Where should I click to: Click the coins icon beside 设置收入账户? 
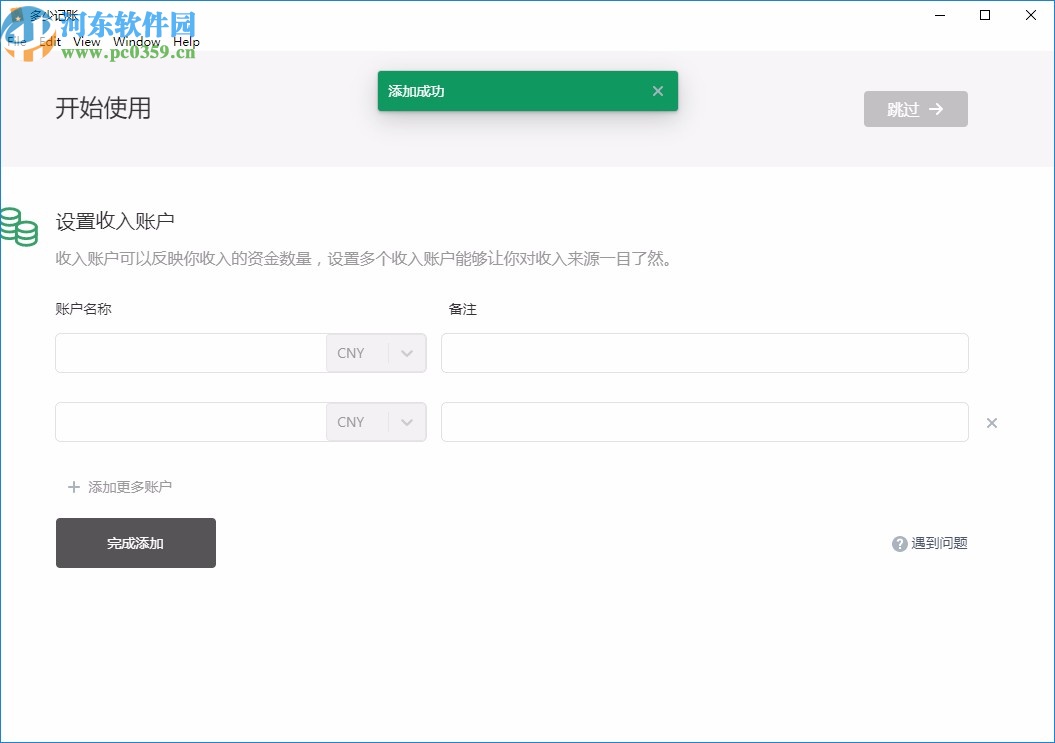[21, 226]
